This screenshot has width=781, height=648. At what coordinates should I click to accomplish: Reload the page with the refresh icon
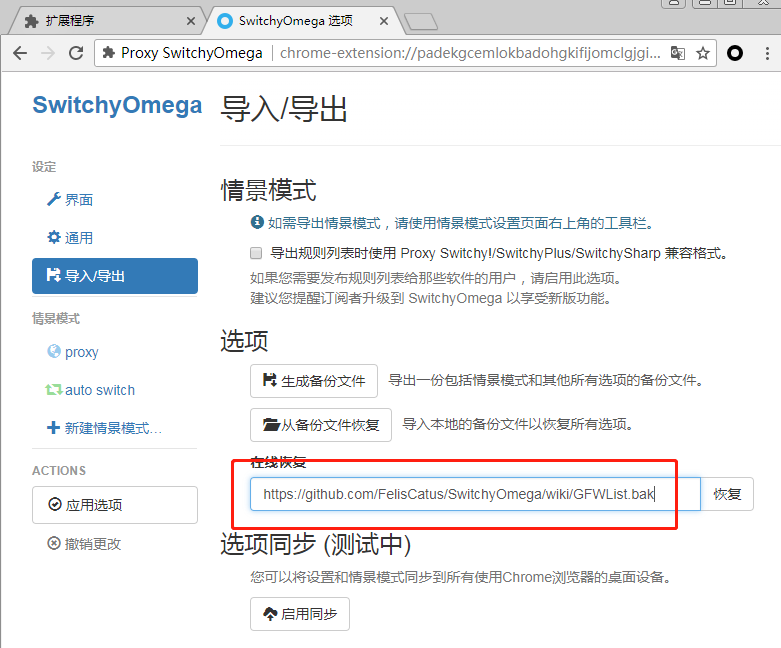(76, 53)
